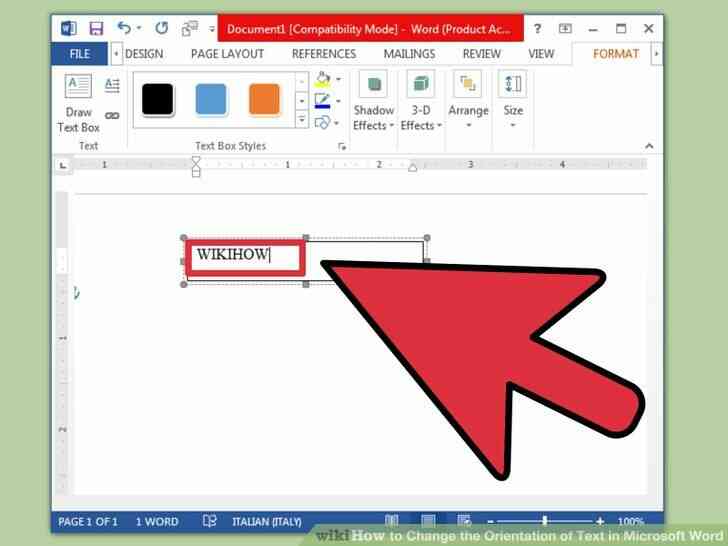Switch to the DESIGN tab

(144, 54)
